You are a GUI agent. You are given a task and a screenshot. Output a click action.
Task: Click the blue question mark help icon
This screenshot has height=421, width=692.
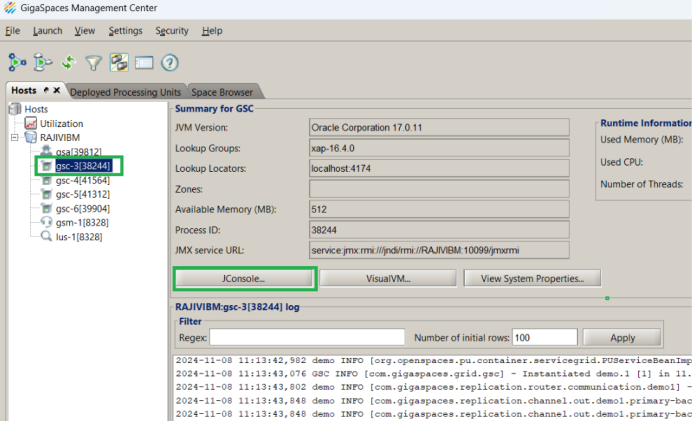[169, 63]
